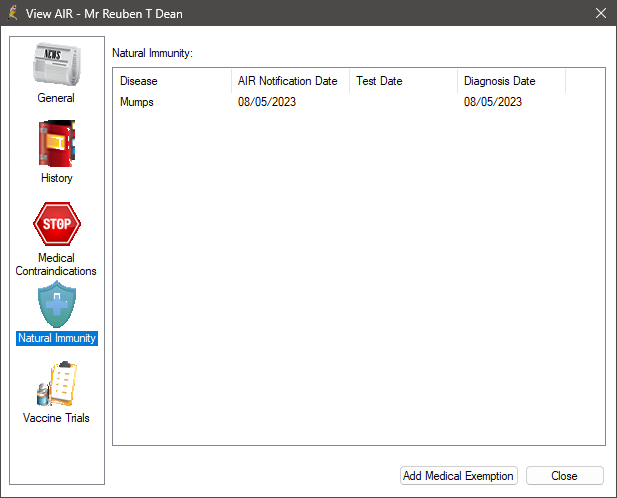Click the Test Date column header
617x498 pixels.
click(x=403, y=81)
